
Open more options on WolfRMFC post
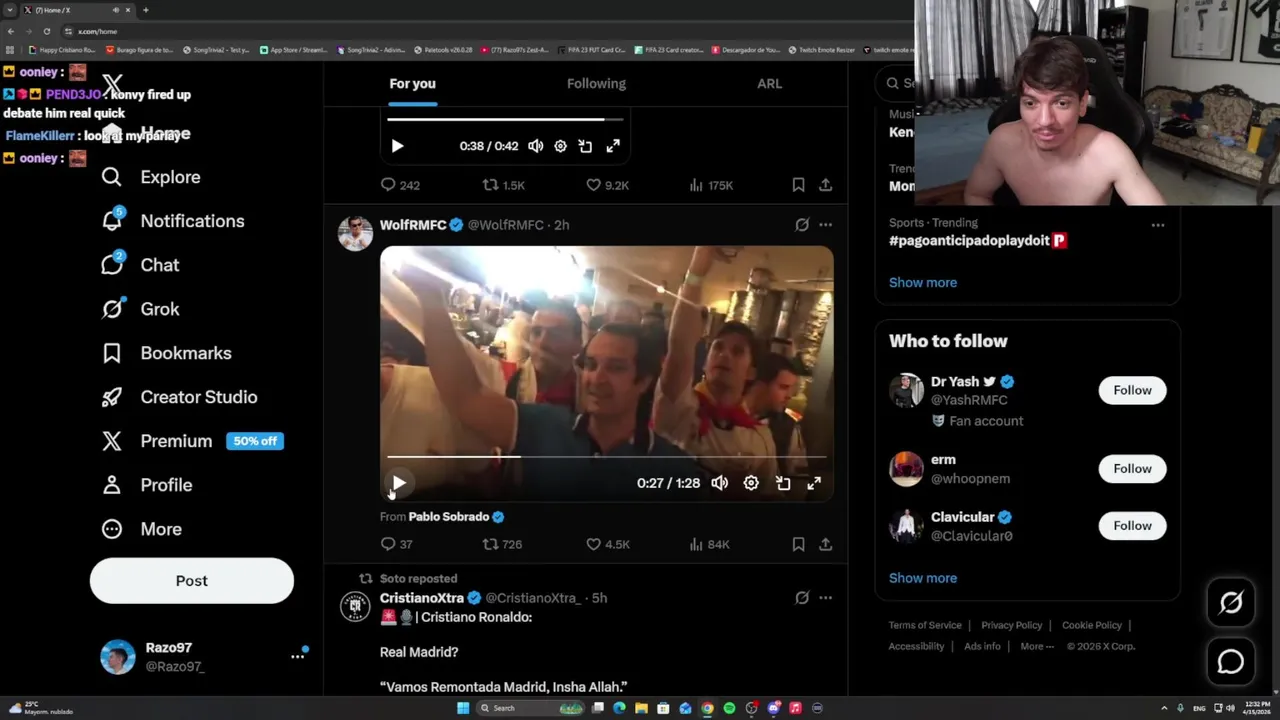825,225
